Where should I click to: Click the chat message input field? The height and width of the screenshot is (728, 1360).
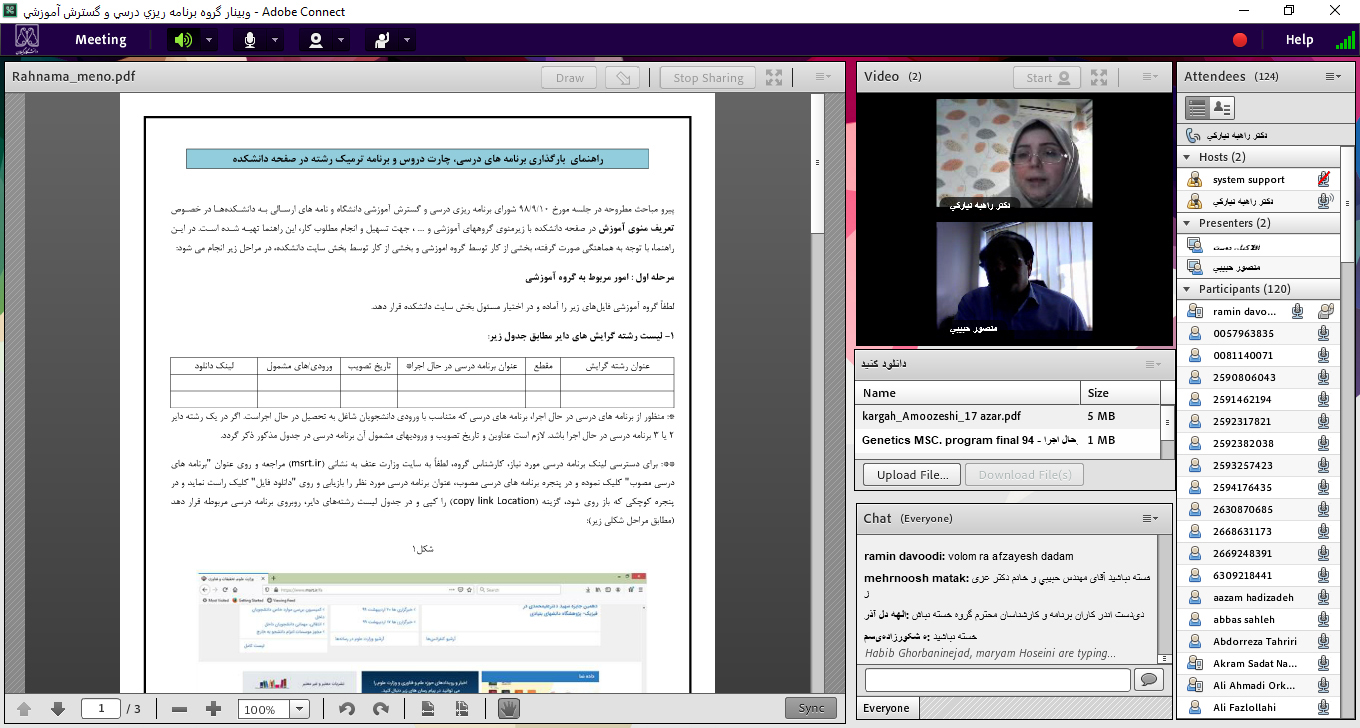click(x=997, y=680)
